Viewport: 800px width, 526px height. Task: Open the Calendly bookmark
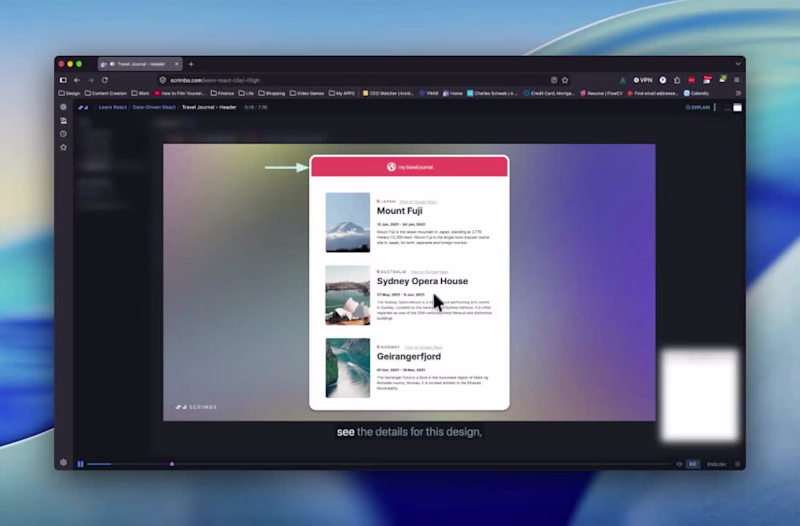696,93
